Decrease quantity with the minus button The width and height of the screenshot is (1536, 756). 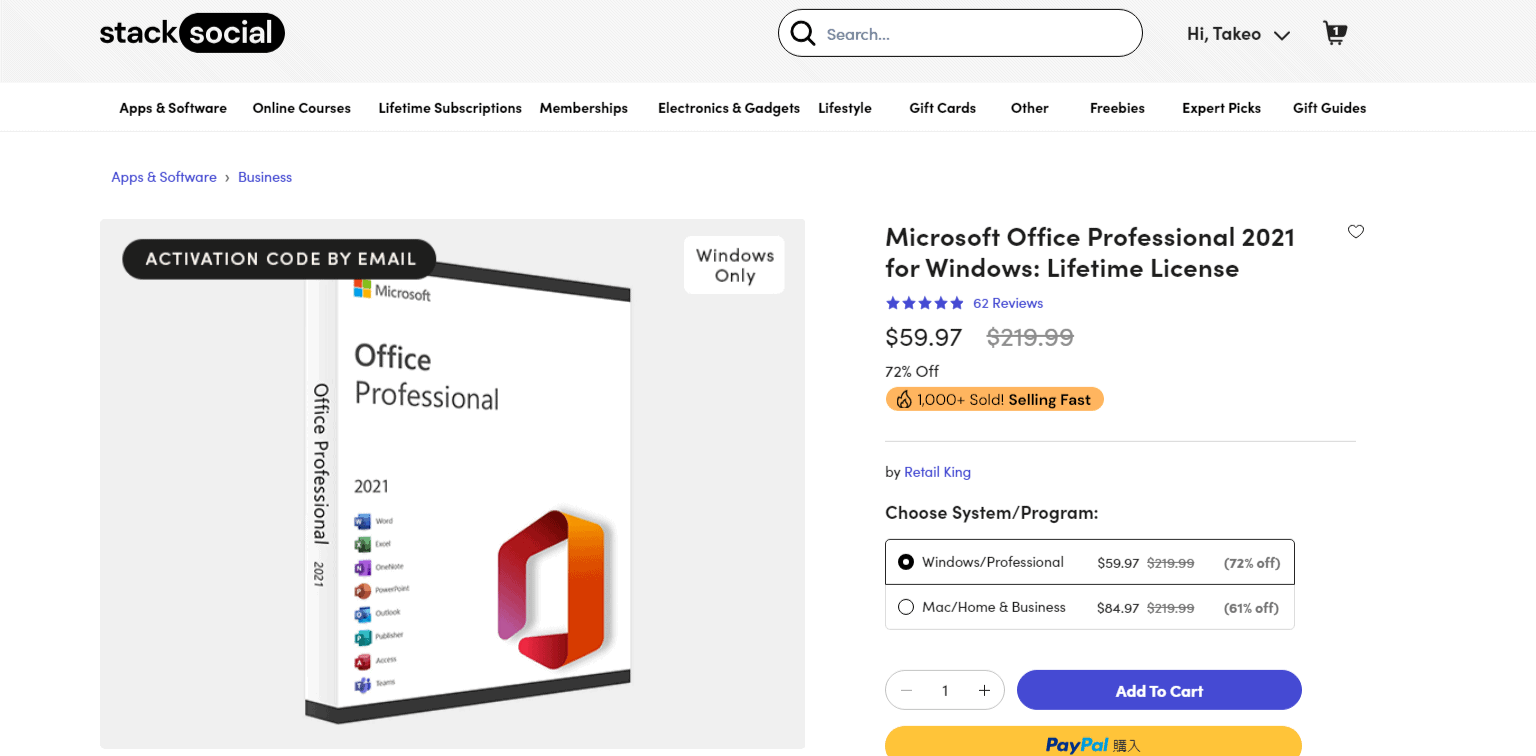pyautogui.click(x=906, y=690)
